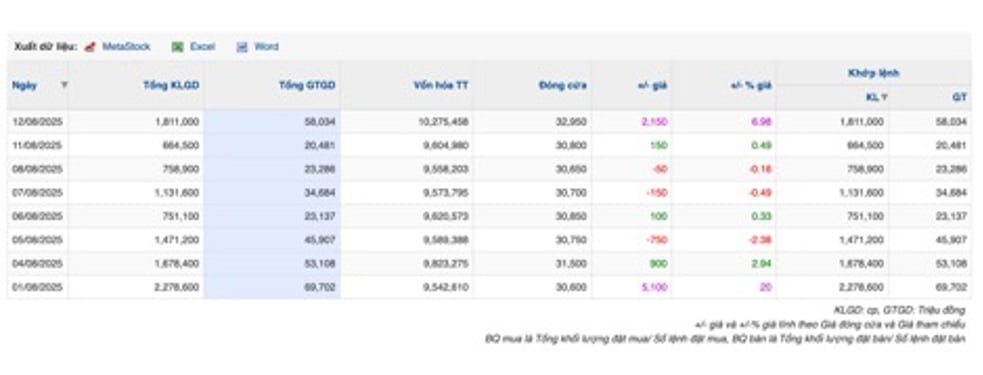
Task: Click the Đóng cửa column header
Action: [563, 85]
